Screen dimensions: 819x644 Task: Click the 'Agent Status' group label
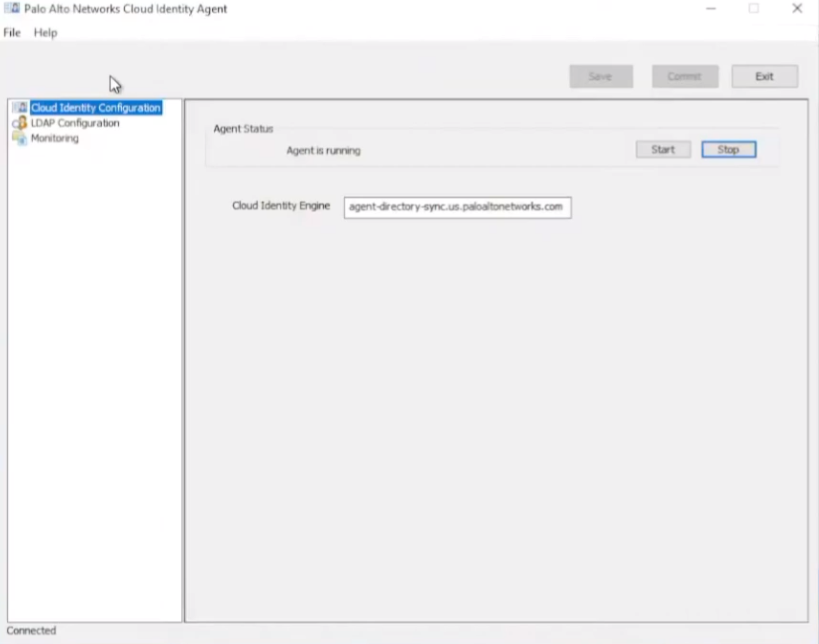point(243,128)
